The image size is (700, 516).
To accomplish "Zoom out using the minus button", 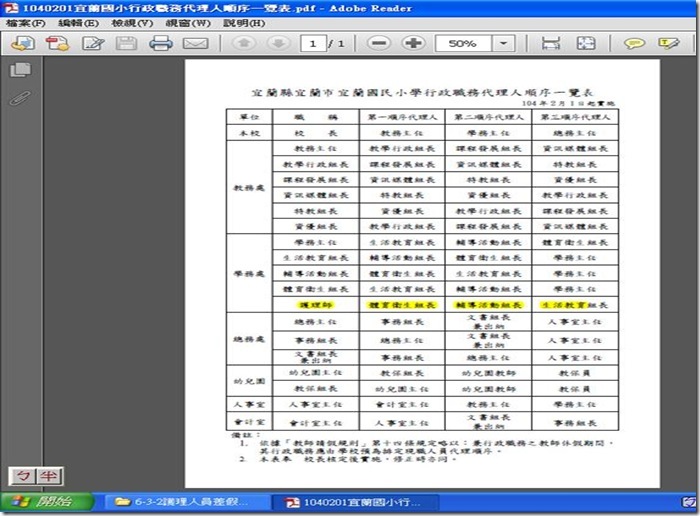I will pyautogui.click(x=378, y=44).
